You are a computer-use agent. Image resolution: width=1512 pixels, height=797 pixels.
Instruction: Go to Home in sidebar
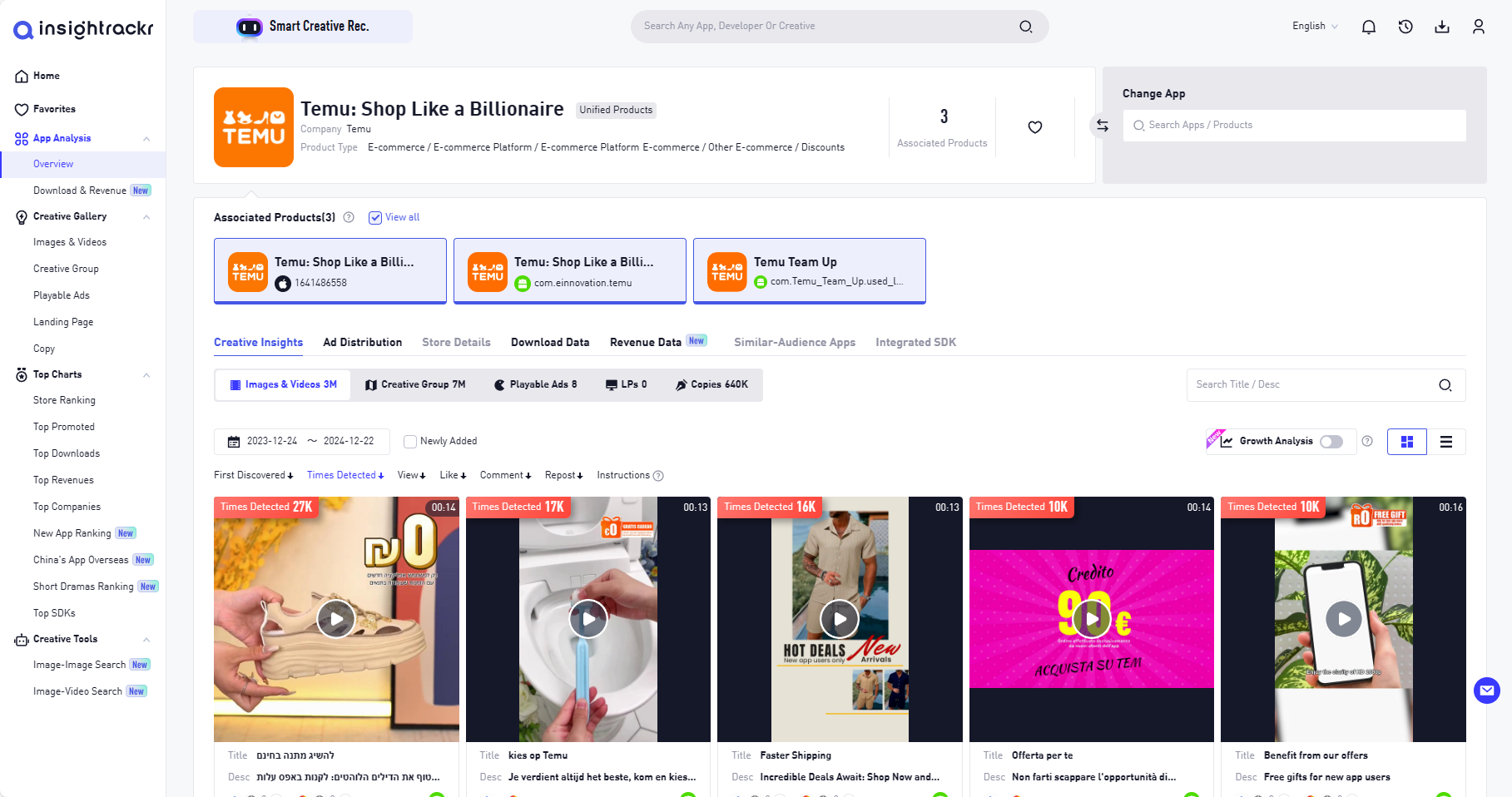[x=47, y=76]
